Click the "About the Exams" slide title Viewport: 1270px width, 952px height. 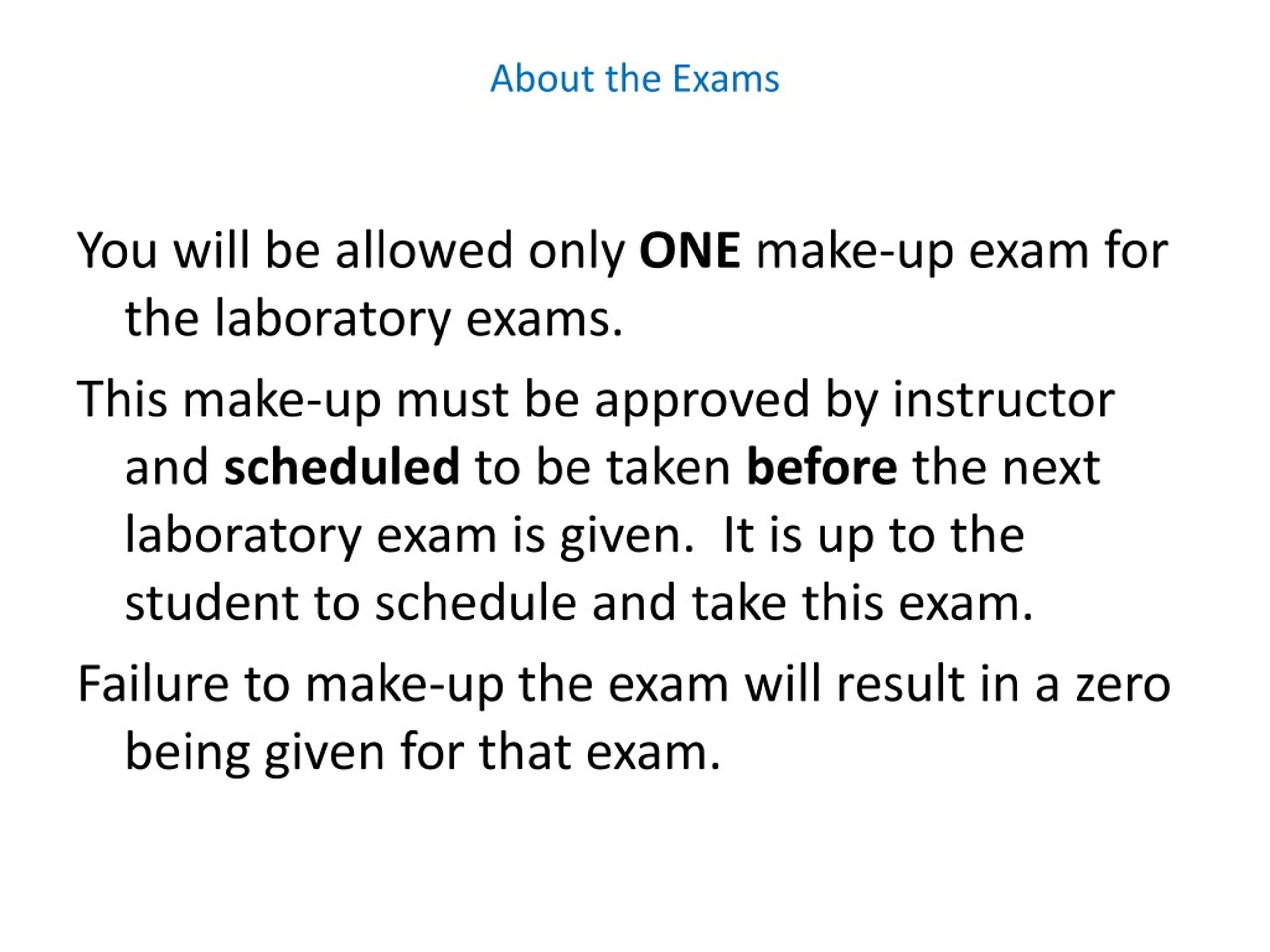pos(635,79)
